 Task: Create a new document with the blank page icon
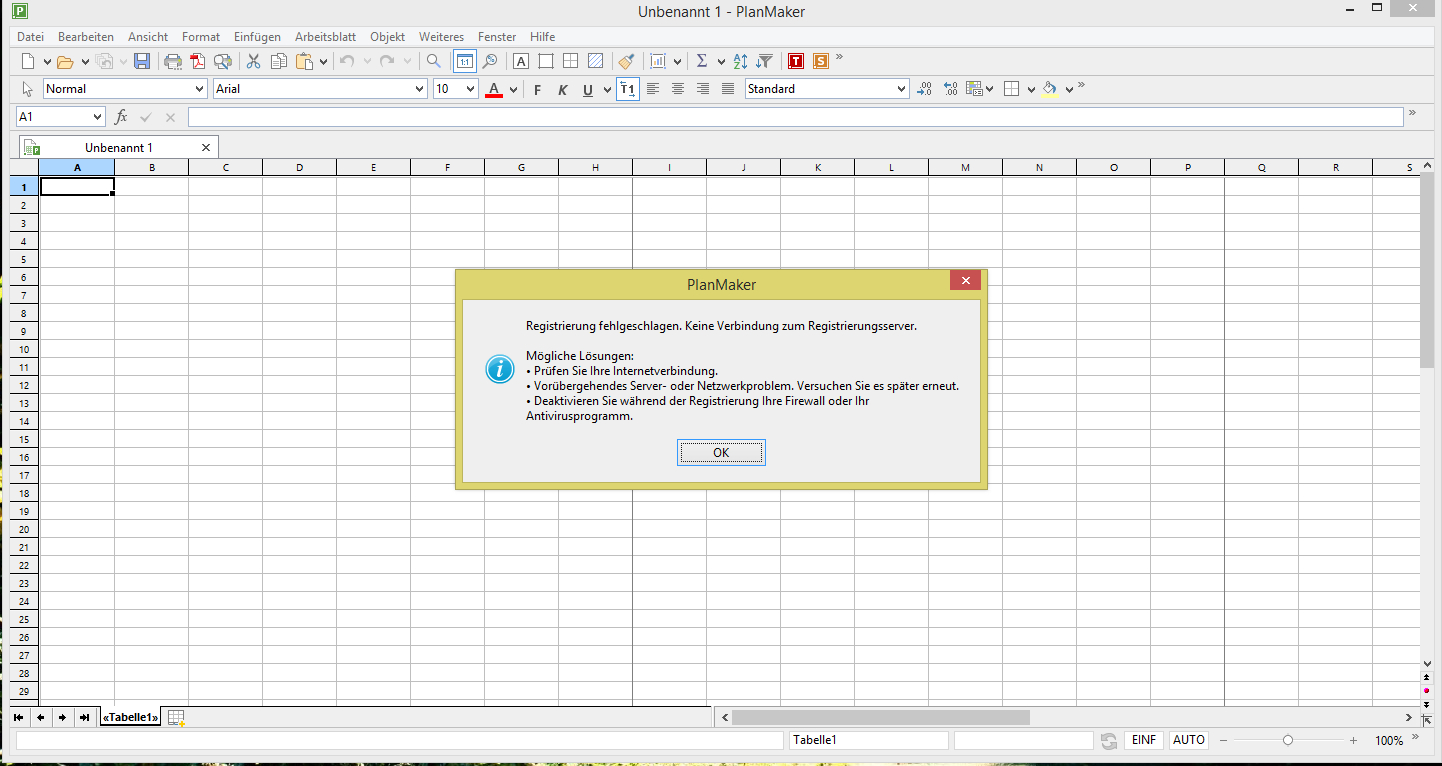click(28, 62)
